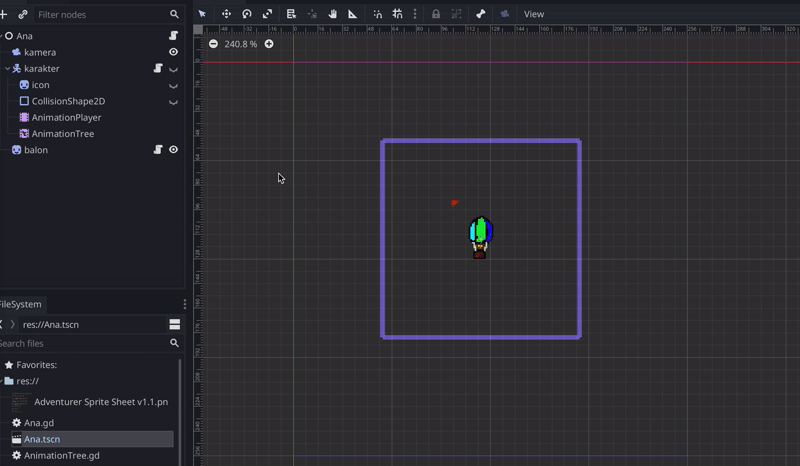Viewport: 800px width, 466px height.
Task: Open FileSystem dock three-dot options
Action: [185, 304]
